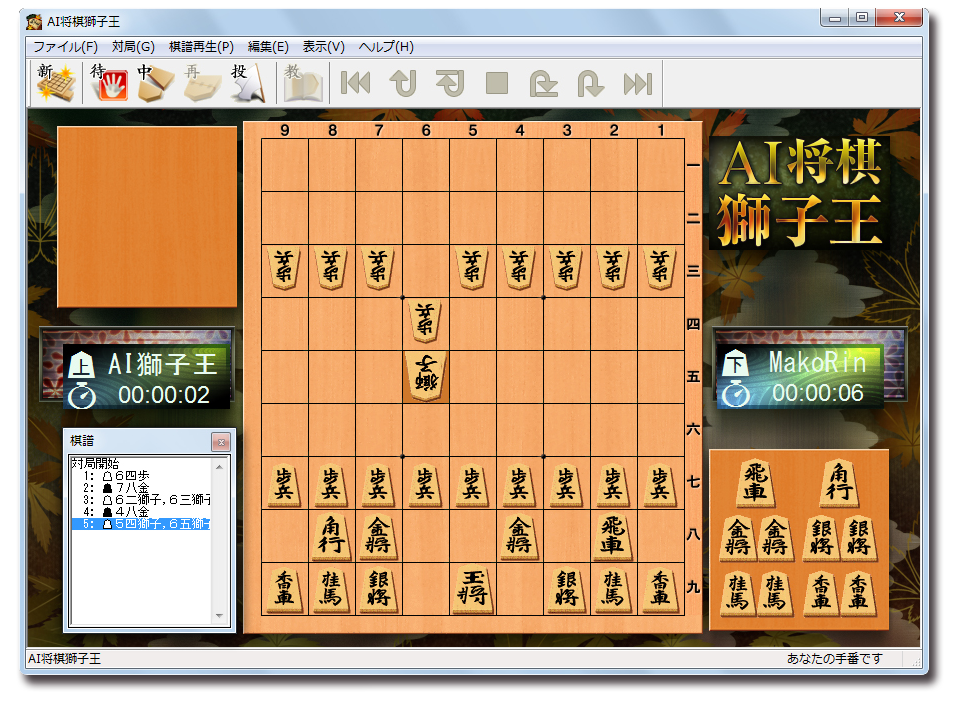Select the 銀将 silver on square 3九
This screenshot has width=960, height=710.
pyautogui.click(x=566, y=589)
